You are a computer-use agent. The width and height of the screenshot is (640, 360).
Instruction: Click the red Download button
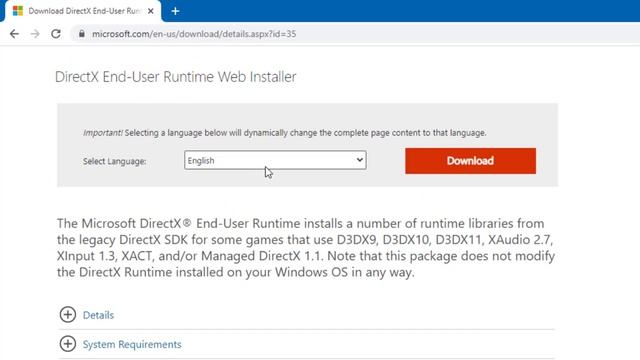click(470, 161)
